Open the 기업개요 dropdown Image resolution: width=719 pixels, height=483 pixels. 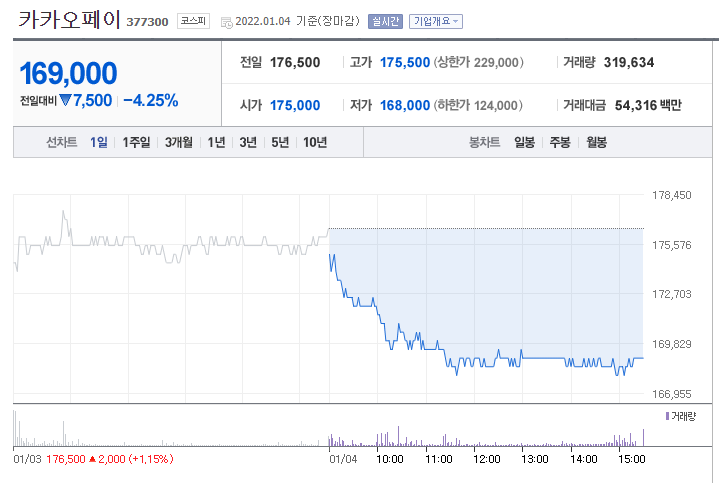point(436,21)
